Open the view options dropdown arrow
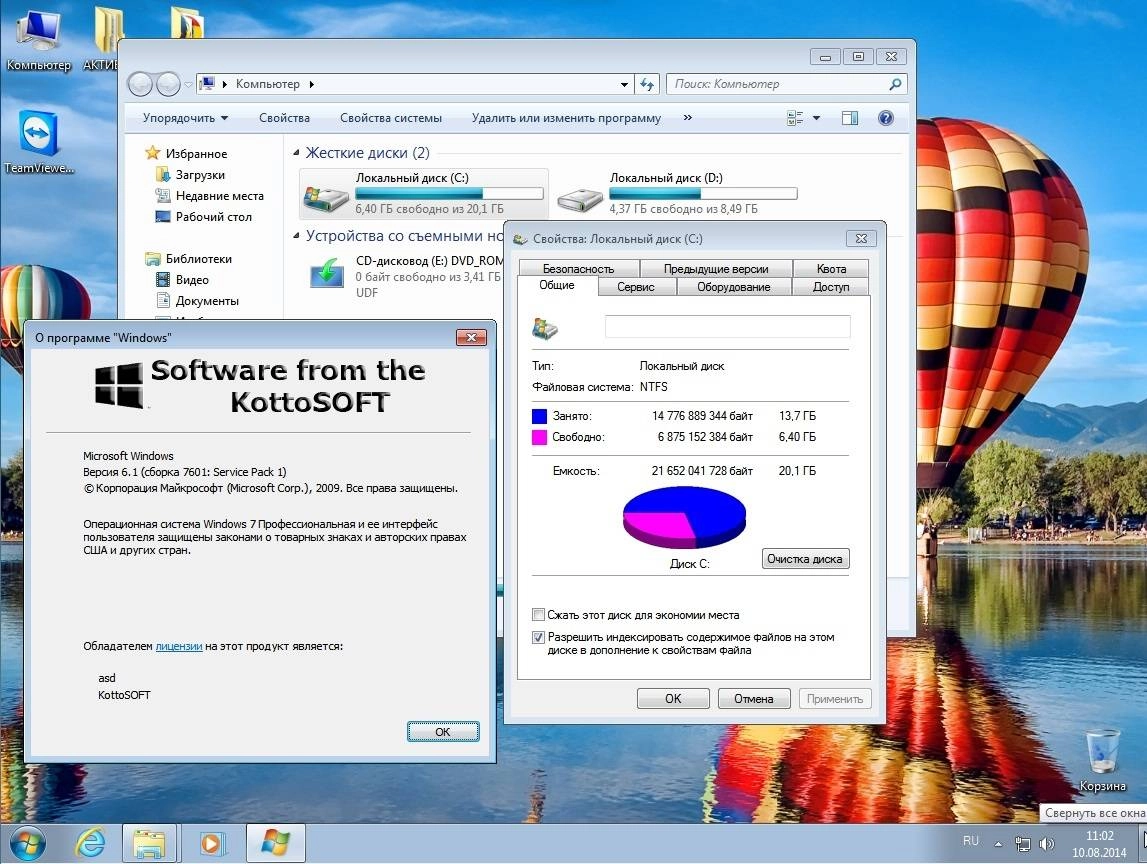Image resolution: width=1147 pixels, height=864 pixels. [816, 118]
